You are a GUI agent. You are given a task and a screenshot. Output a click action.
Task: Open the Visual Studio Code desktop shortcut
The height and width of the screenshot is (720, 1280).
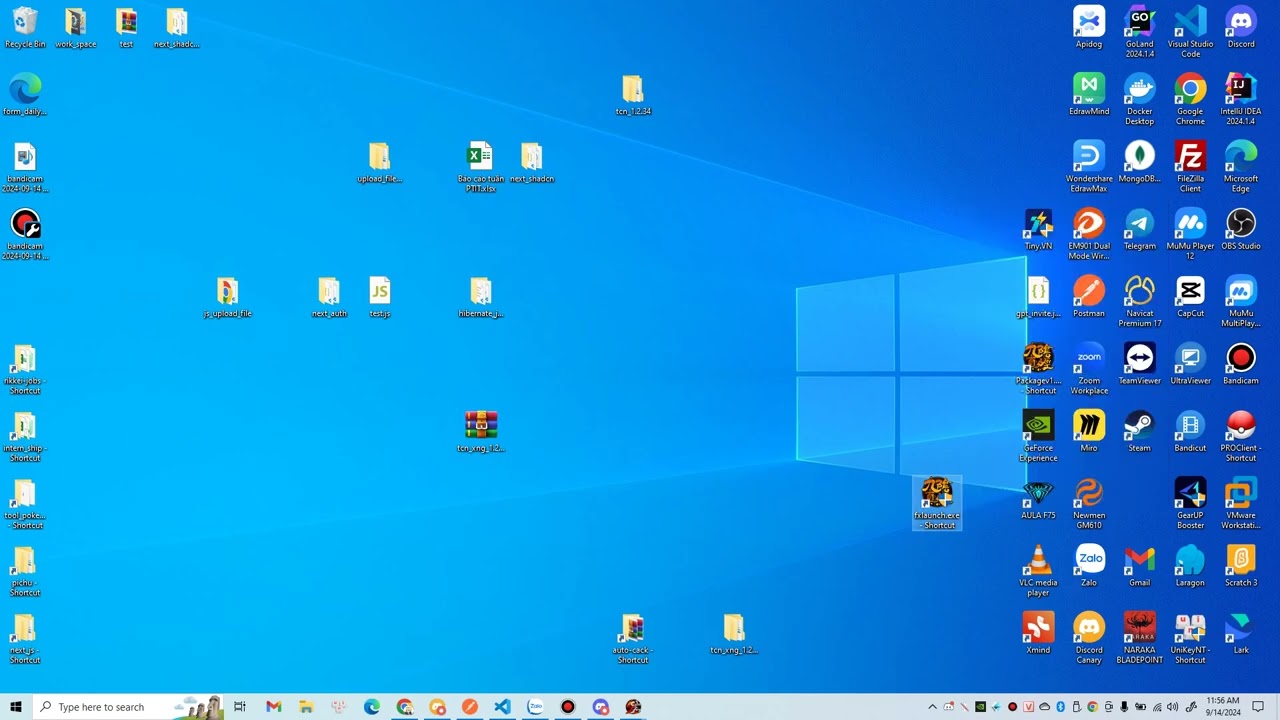point(1190,32)
